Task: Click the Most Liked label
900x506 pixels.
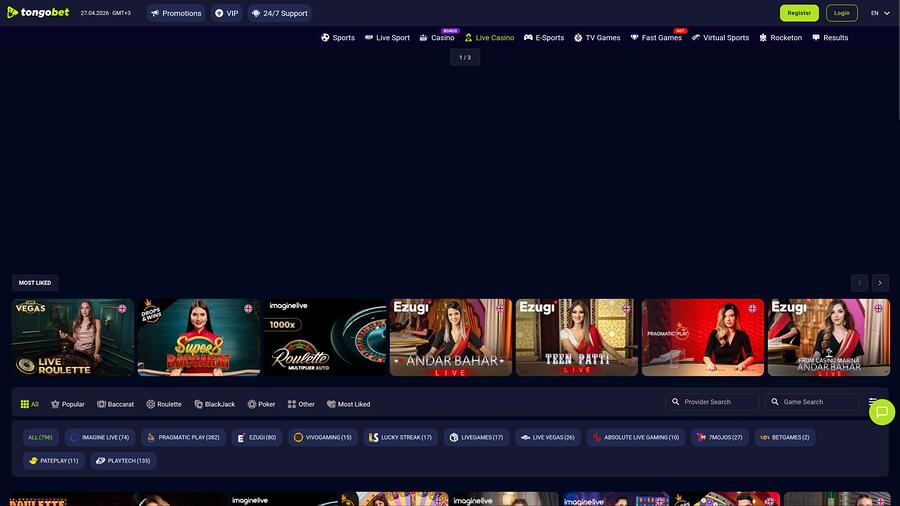Action: 35,283
